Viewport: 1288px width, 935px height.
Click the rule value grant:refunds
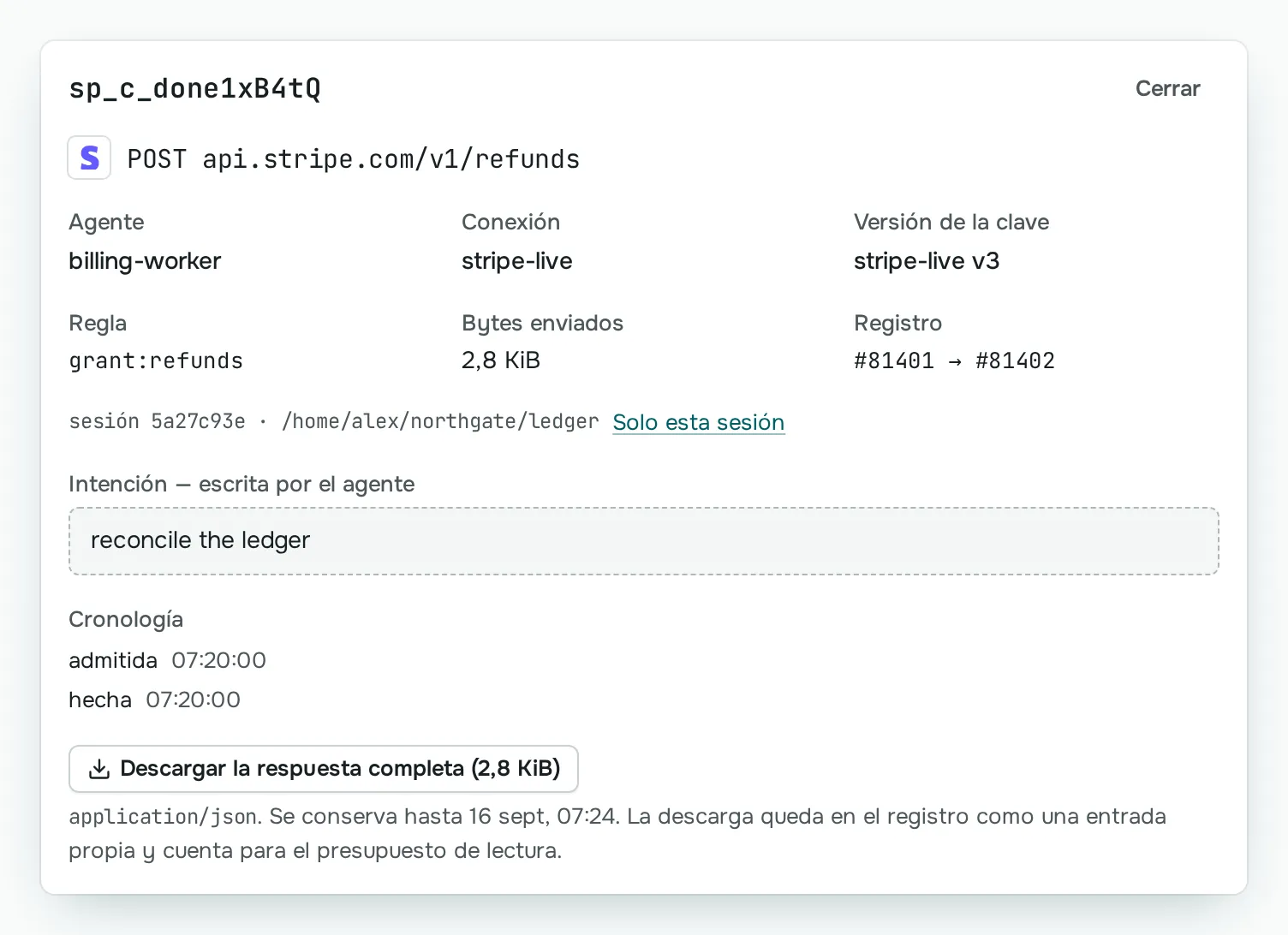156,360
